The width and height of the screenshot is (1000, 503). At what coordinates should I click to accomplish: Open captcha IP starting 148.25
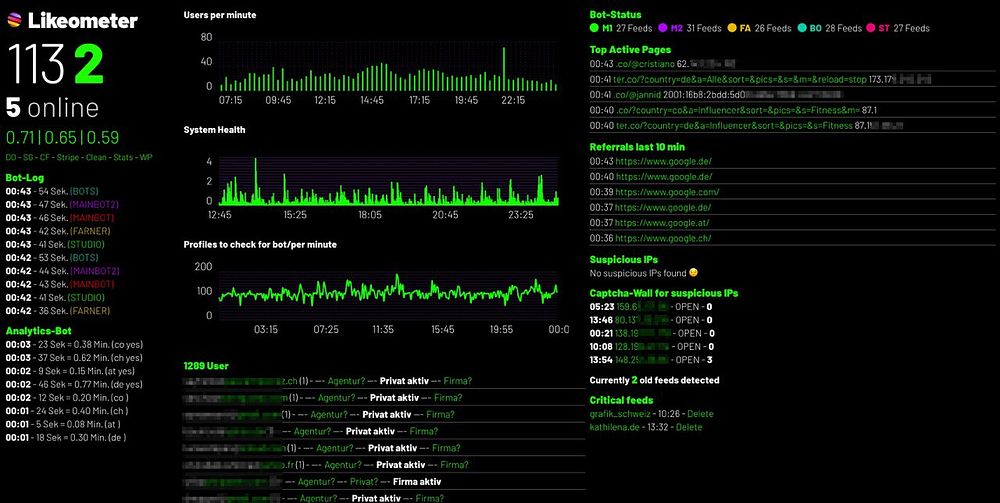642,360
